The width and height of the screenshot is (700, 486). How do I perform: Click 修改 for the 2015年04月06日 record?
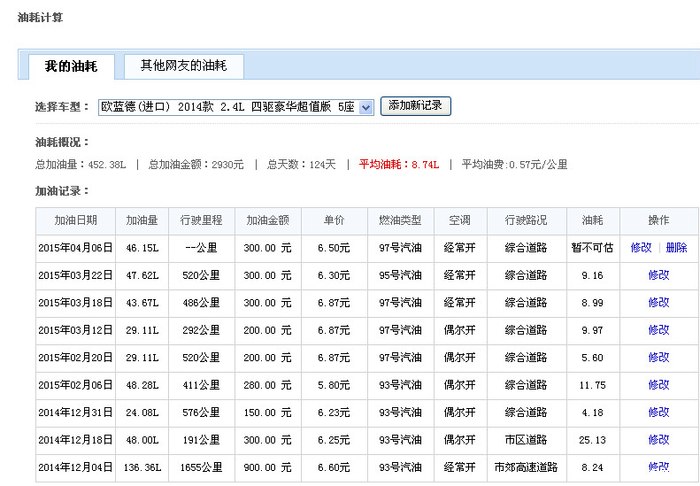point(641,247)
